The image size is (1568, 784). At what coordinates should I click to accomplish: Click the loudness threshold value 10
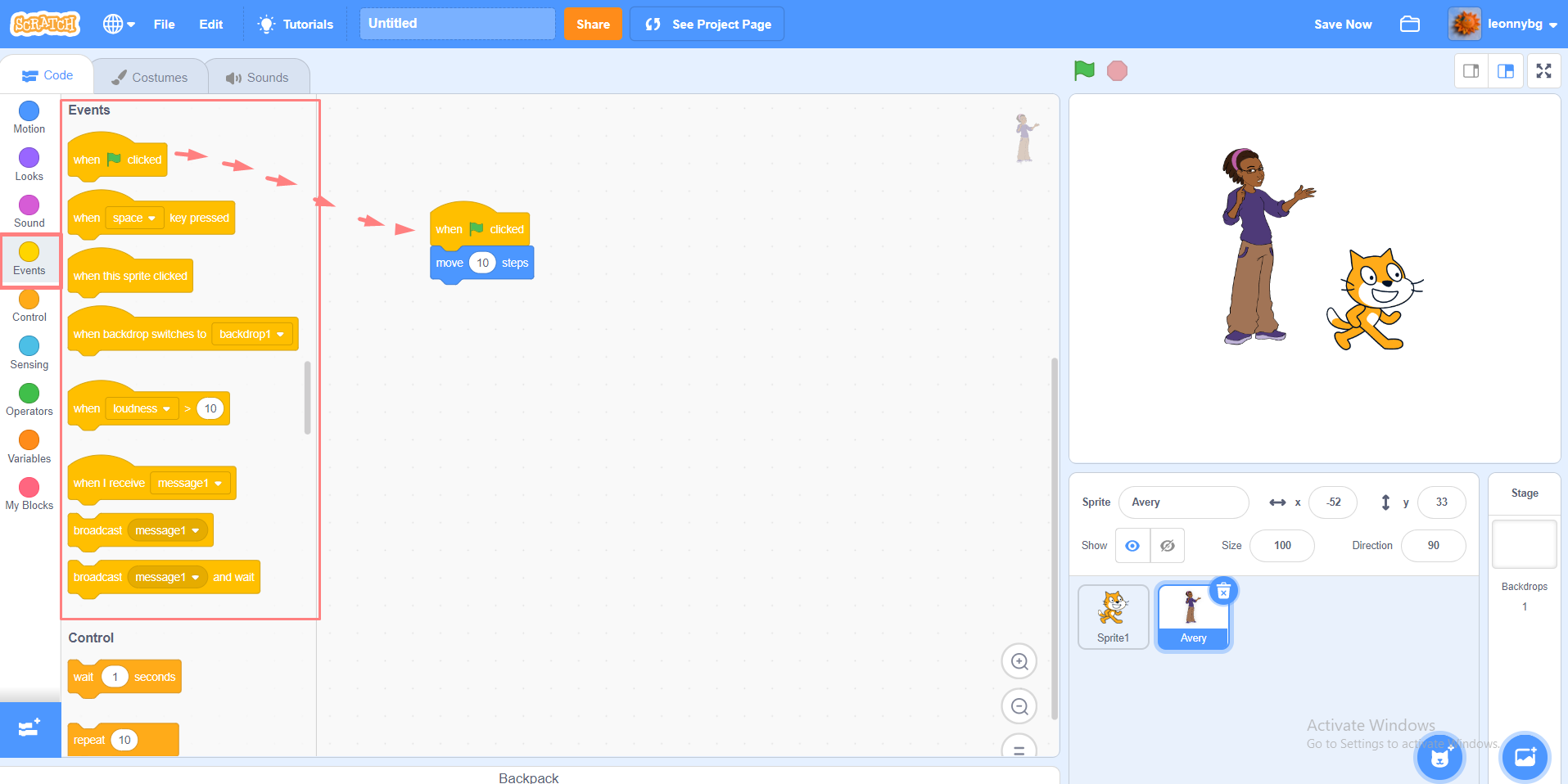(x=210, y=408)
